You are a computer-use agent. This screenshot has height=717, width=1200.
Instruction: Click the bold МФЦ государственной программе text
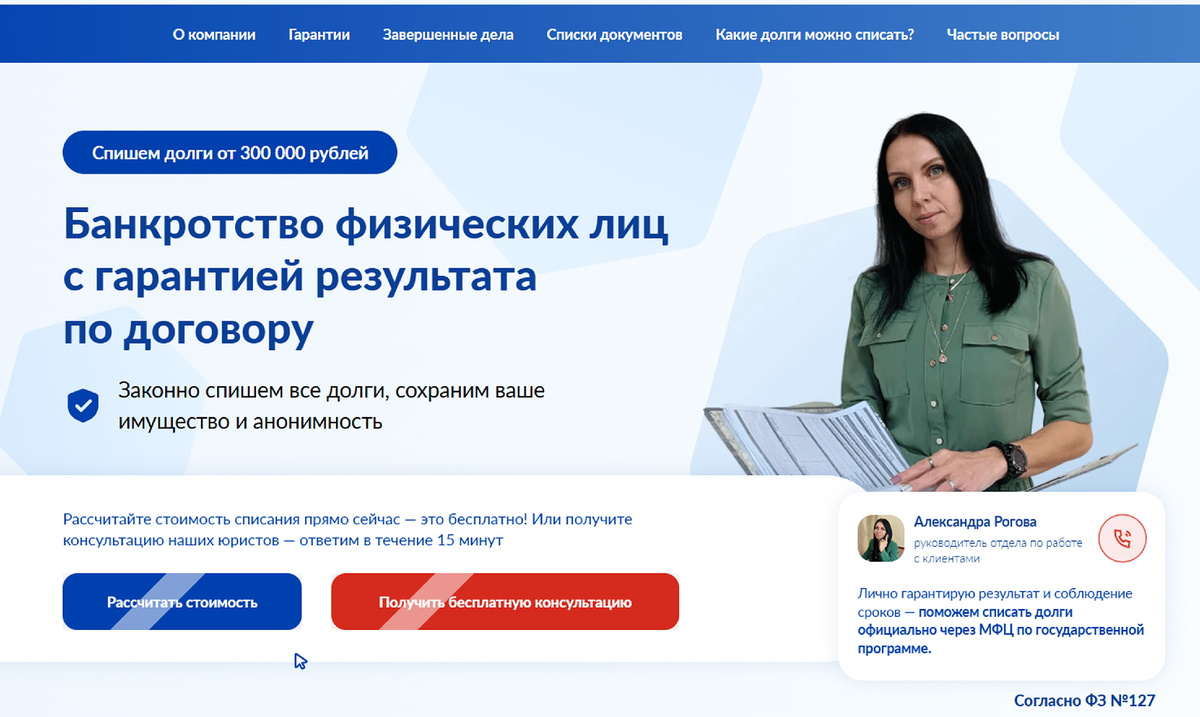1000,630
